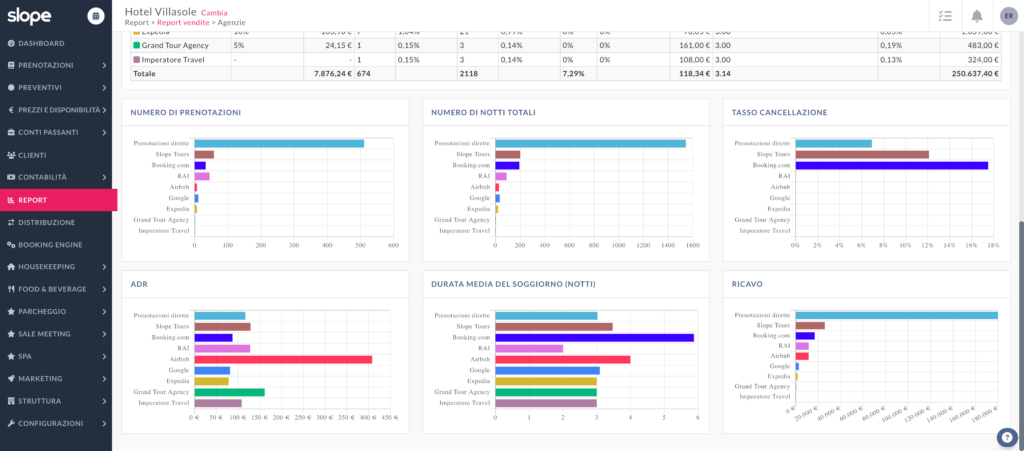The width and height of the screenshot is (1024, 451).
Task: Click the Grand Tour Agency table row name
Action: (x=175, y=46)
